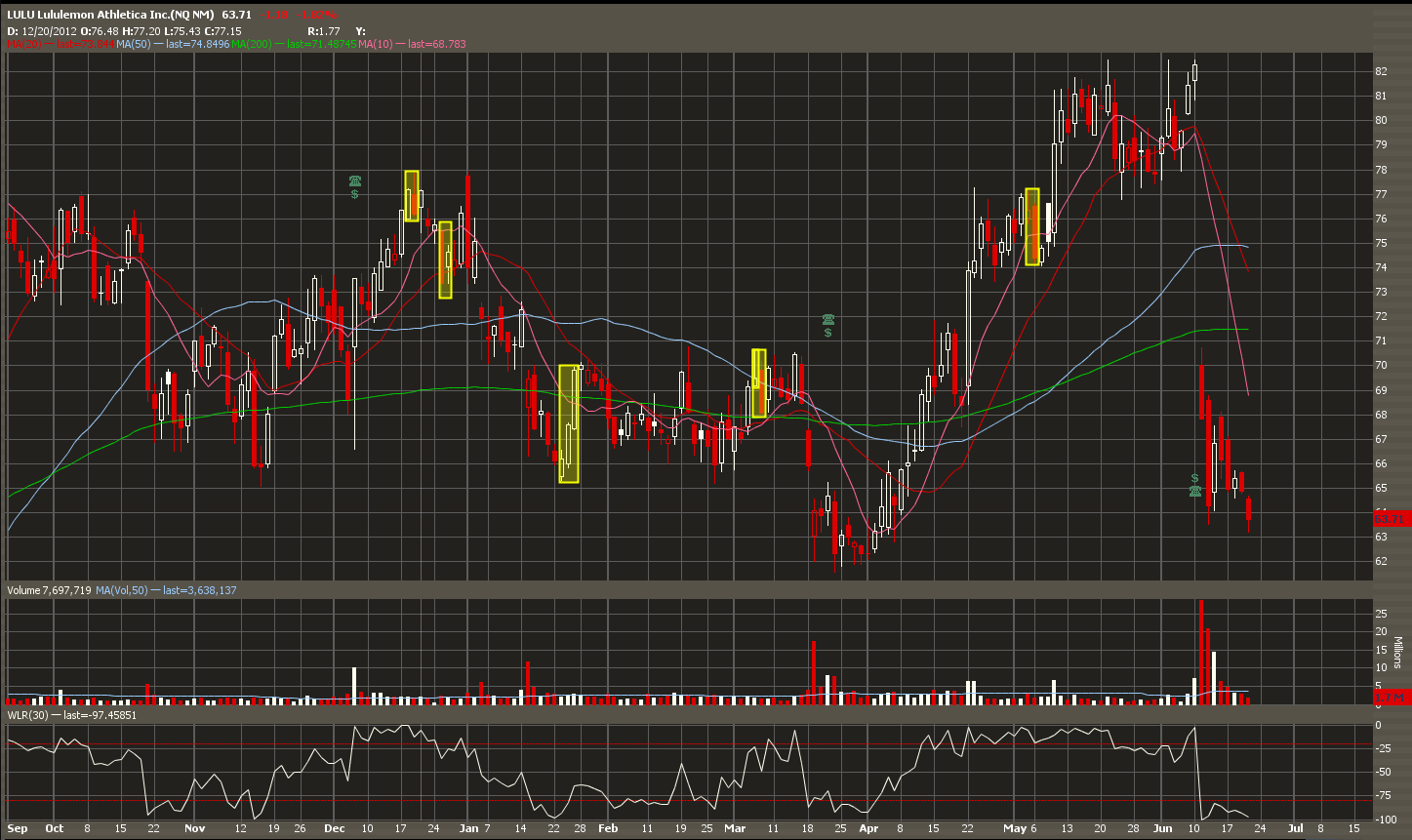Click the Volume 7,697,719 label
The width and height of the screenshot is (1412, 840).
point(50,590)
